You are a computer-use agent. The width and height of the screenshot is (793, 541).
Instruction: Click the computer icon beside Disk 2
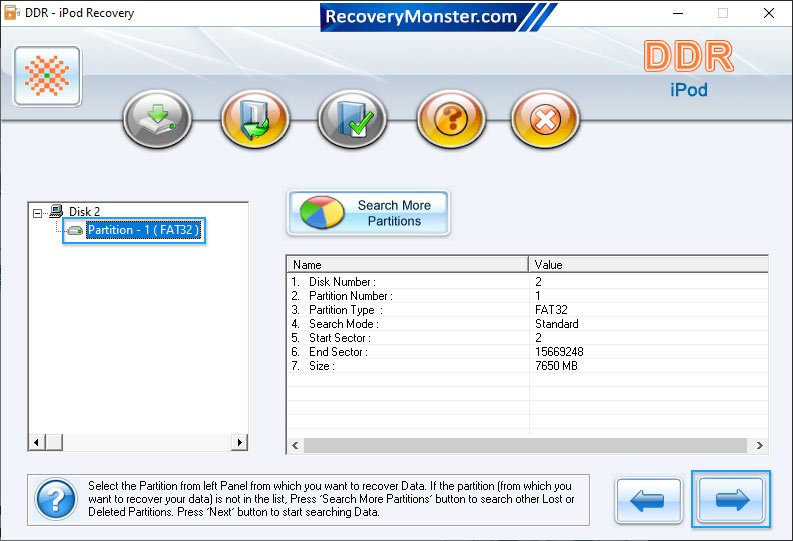(x=56, y=211)
